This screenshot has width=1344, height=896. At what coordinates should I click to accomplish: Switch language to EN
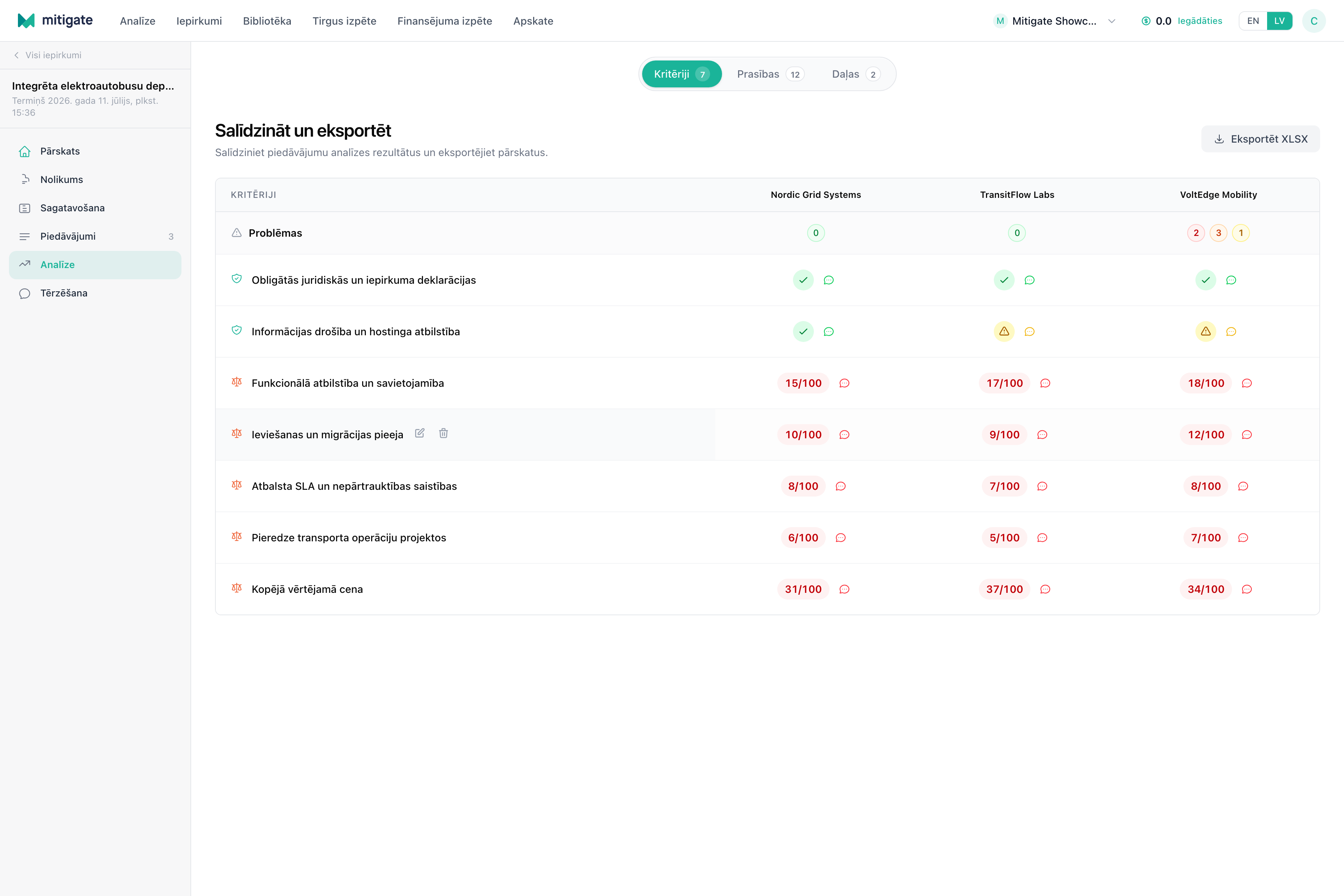pos(1253,21)
